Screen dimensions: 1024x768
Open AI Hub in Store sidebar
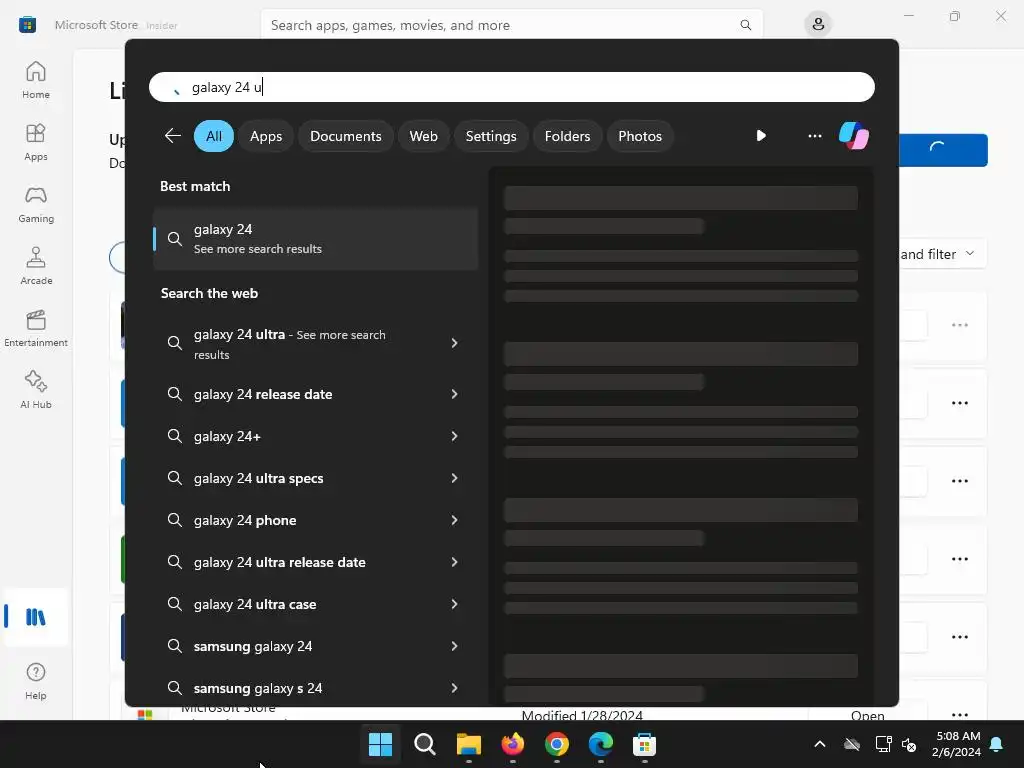(x=36, y=391)
